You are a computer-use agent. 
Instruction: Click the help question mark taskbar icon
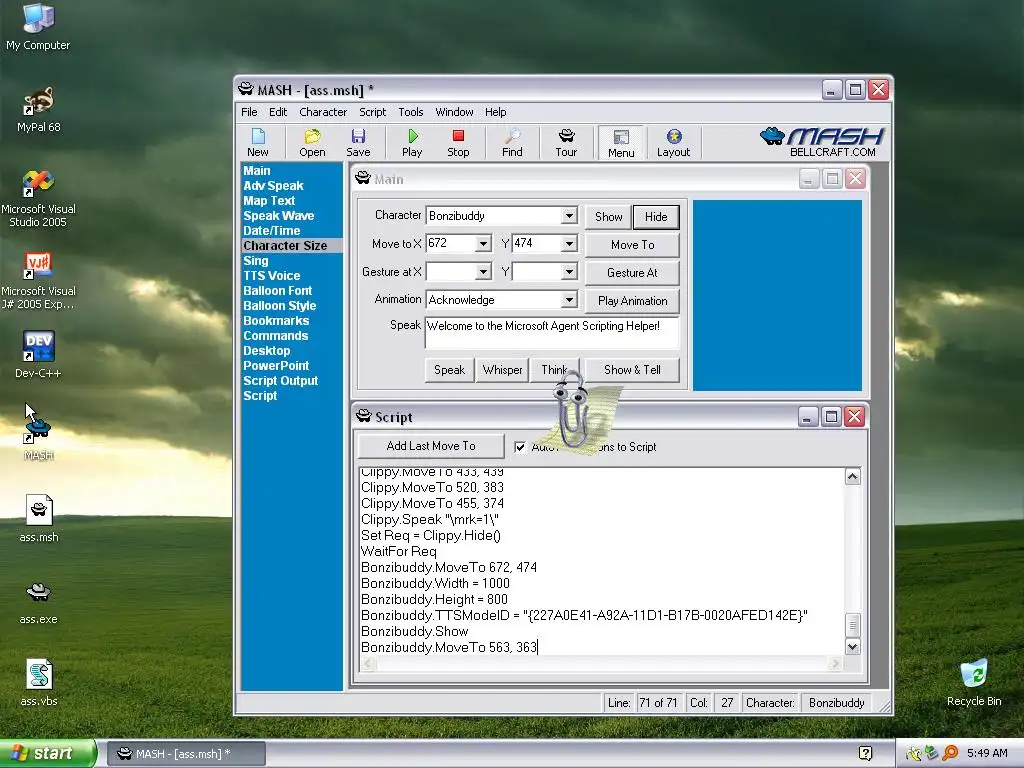(865, 753)
